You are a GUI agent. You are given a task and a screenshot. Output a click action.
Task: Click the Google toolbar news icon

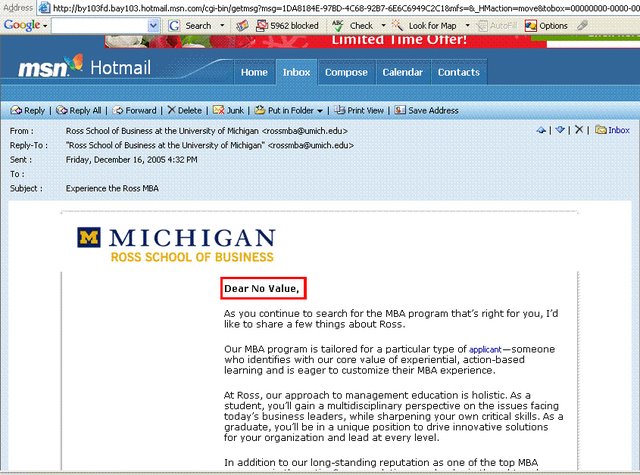click(242, 26)
